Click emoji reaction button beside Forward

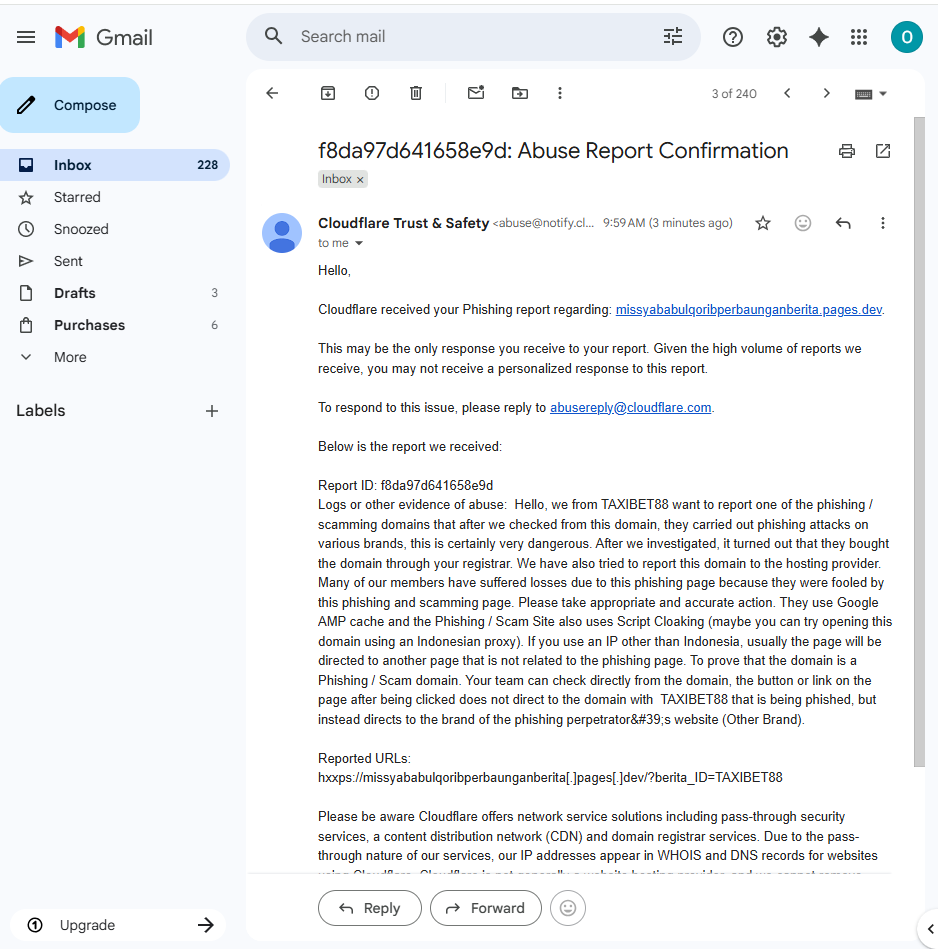(x=568, y=908)
